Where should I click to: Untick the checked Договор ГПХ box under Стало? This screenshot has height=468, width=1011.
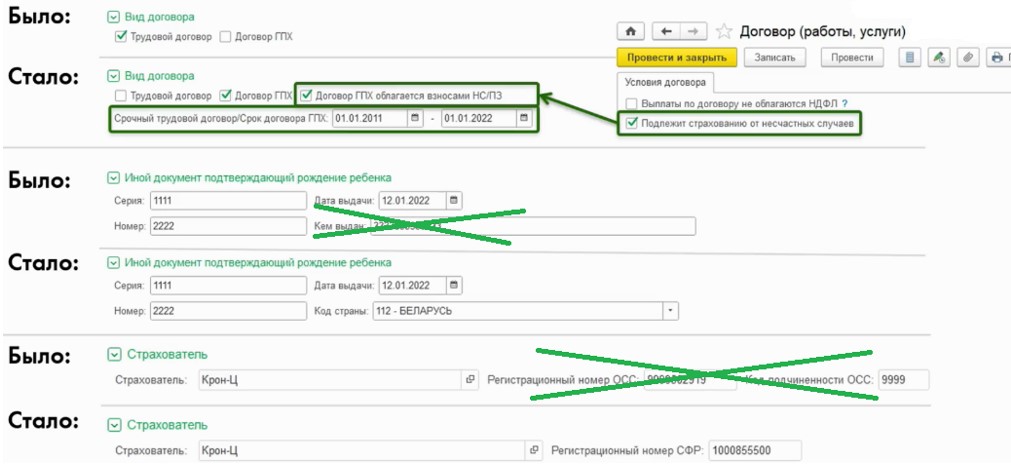(x=225, y=96)
